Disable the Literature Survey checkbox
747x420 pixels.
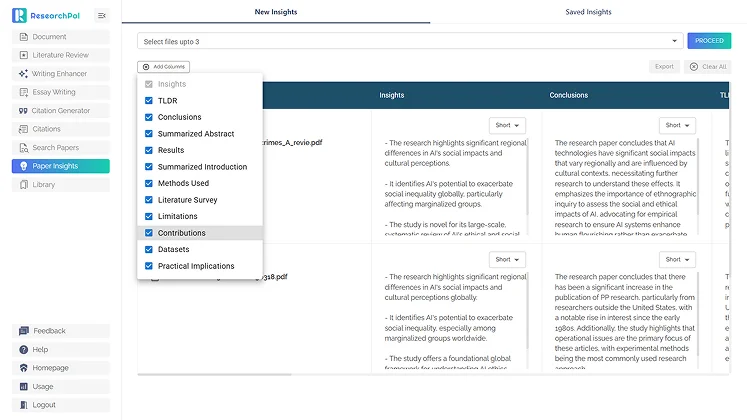pos(149,200)
